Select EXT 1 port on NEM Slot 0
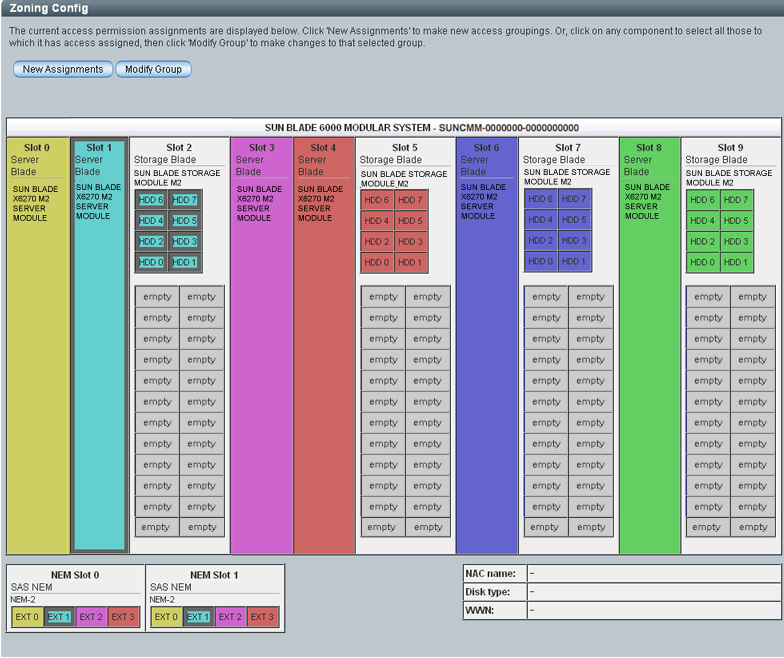 (x=59, y=617)
